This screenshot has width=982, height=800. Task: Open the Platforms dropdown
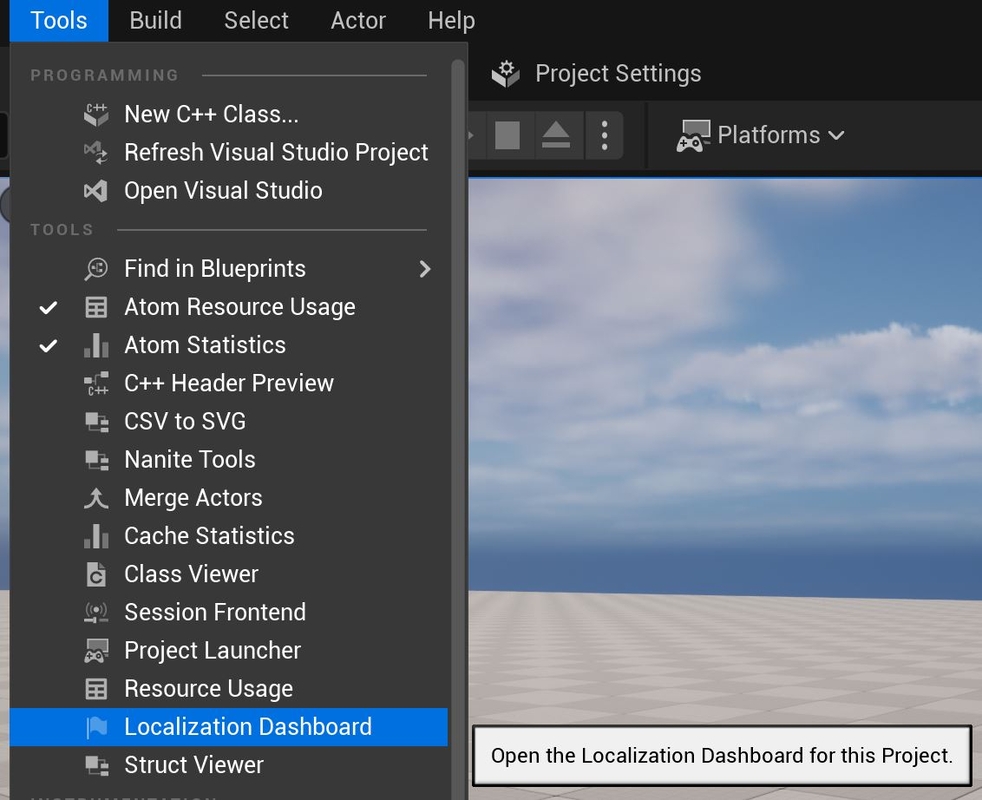762,135
